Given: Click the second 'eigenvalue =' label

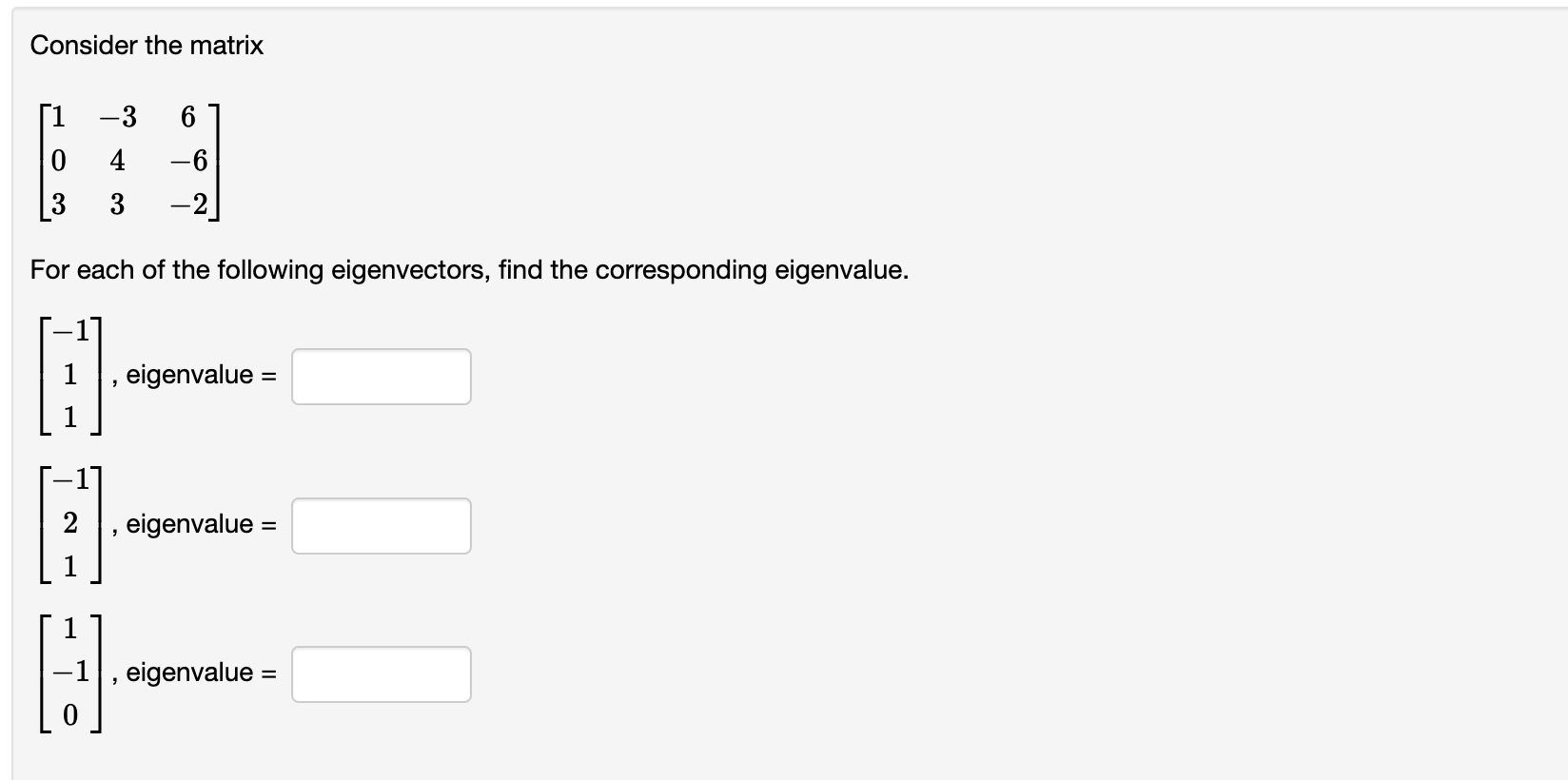Looking at the screenshot, I should [x=201, y=524].
